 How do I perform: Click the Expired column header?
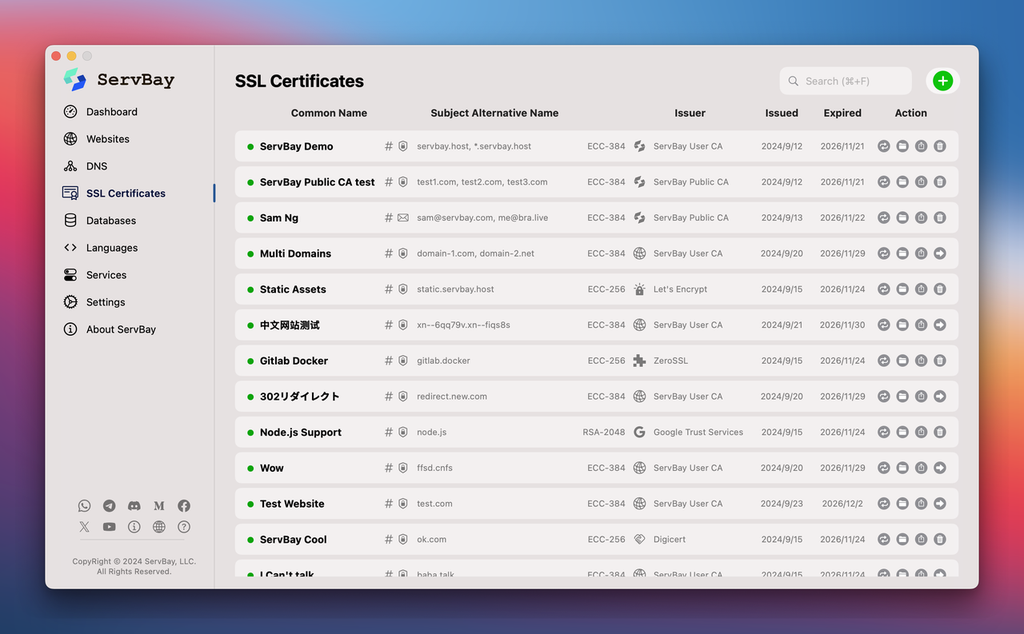842,113
